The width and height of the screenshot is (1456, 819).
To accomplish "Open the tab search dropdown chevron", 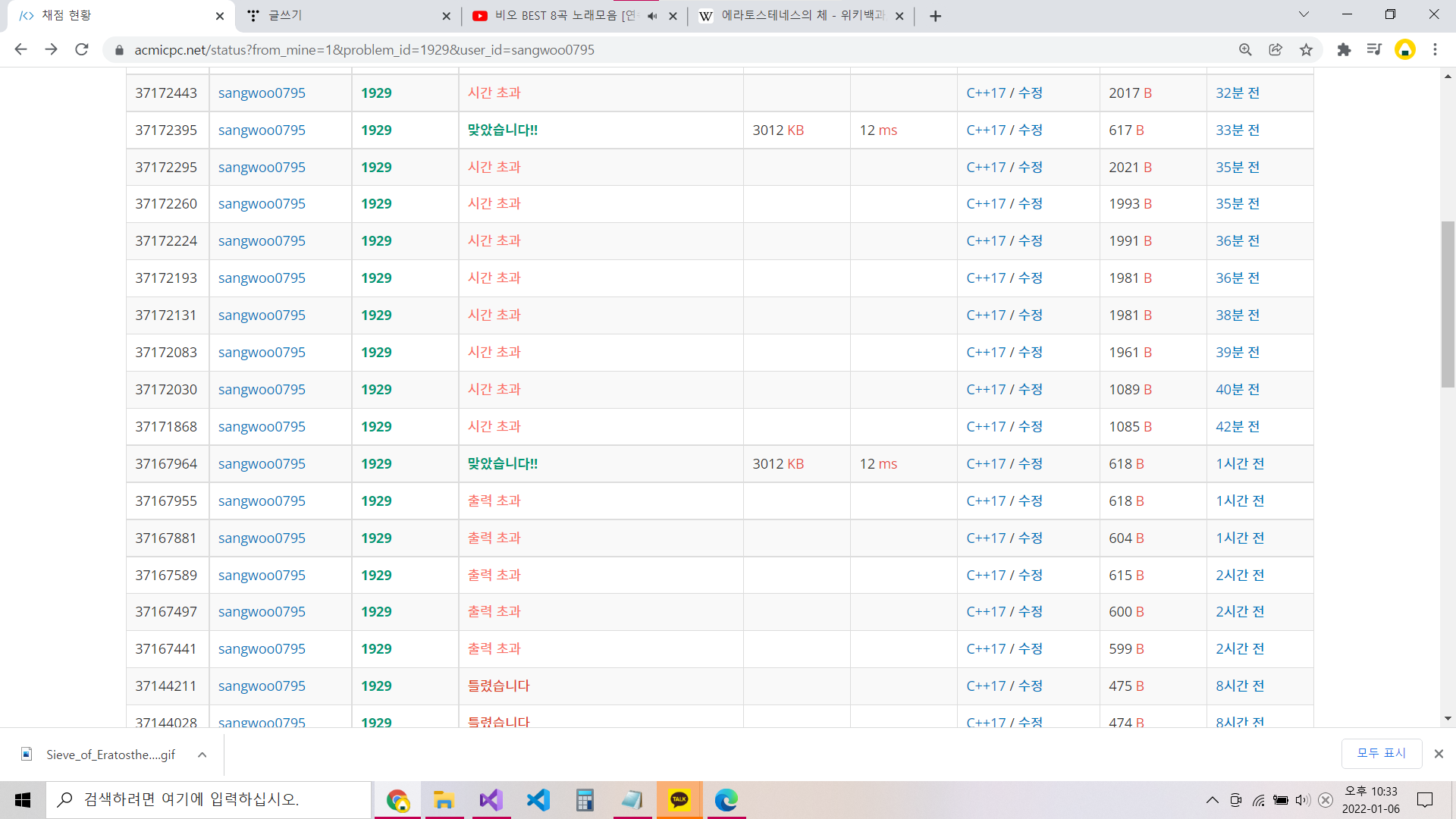I will point(1304,15).
